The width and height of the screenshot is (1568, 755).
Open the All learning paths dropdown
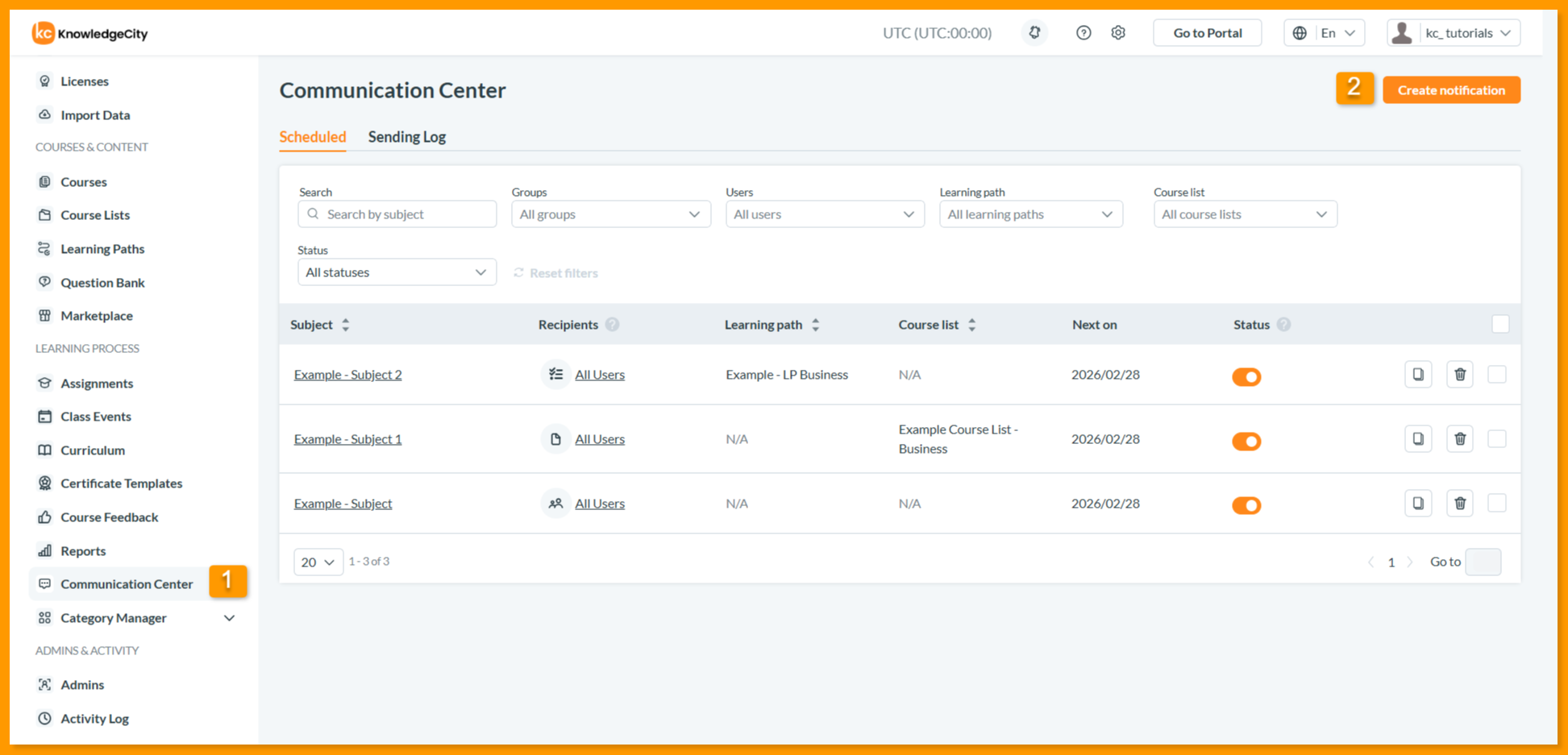1031,214
